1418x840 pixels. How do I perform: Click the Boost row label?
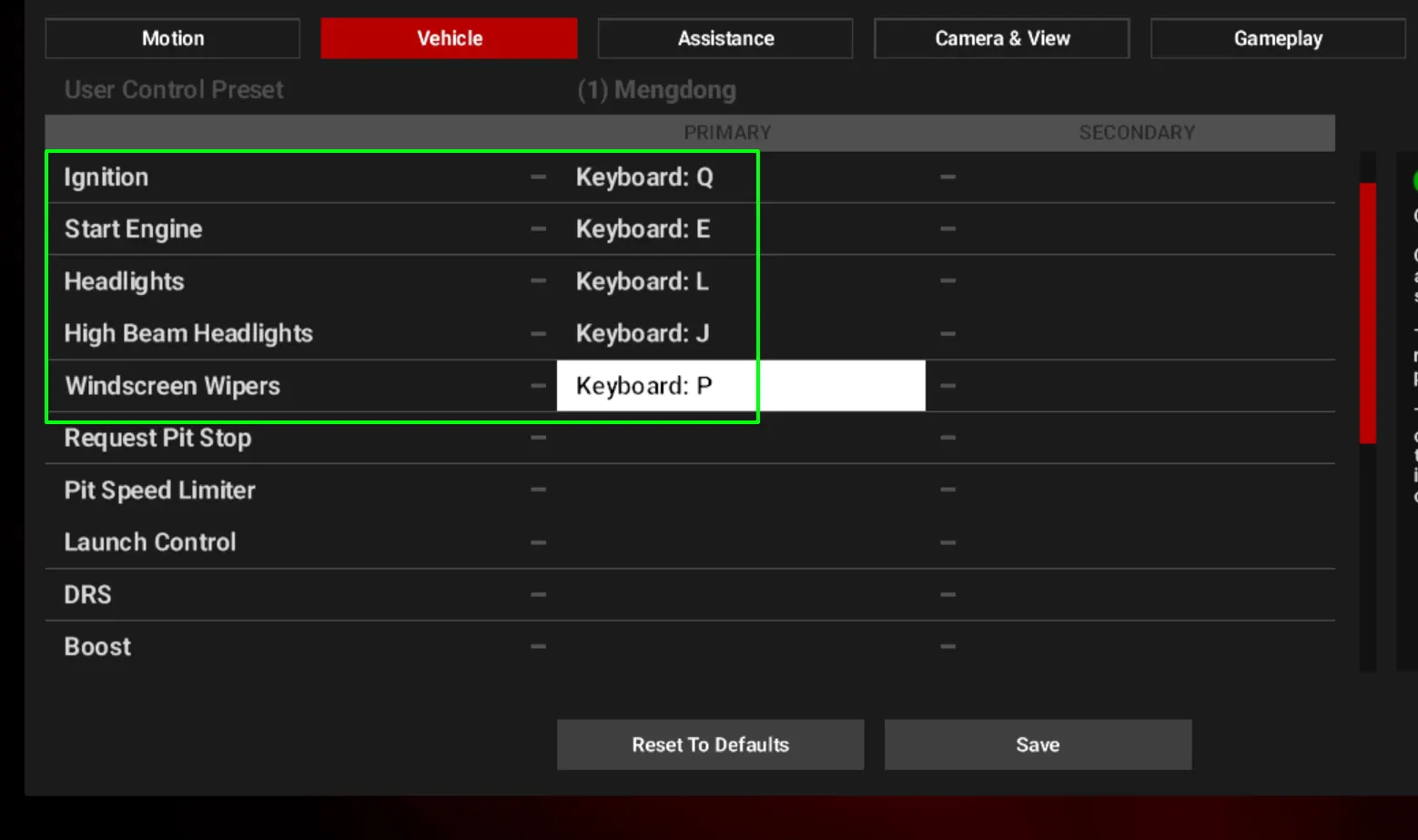(97, 646)
